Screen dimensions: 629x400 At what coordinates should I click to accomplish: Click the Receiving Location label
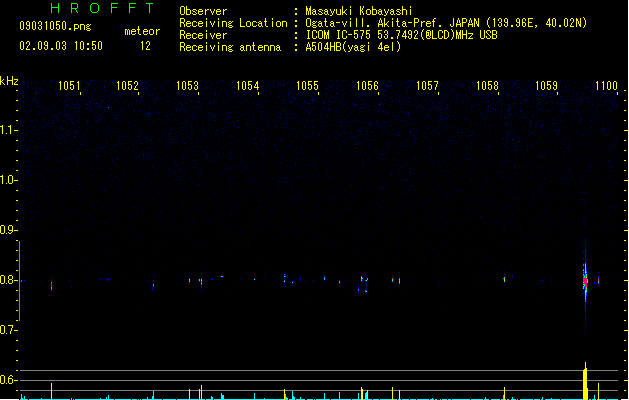(233, 23)
